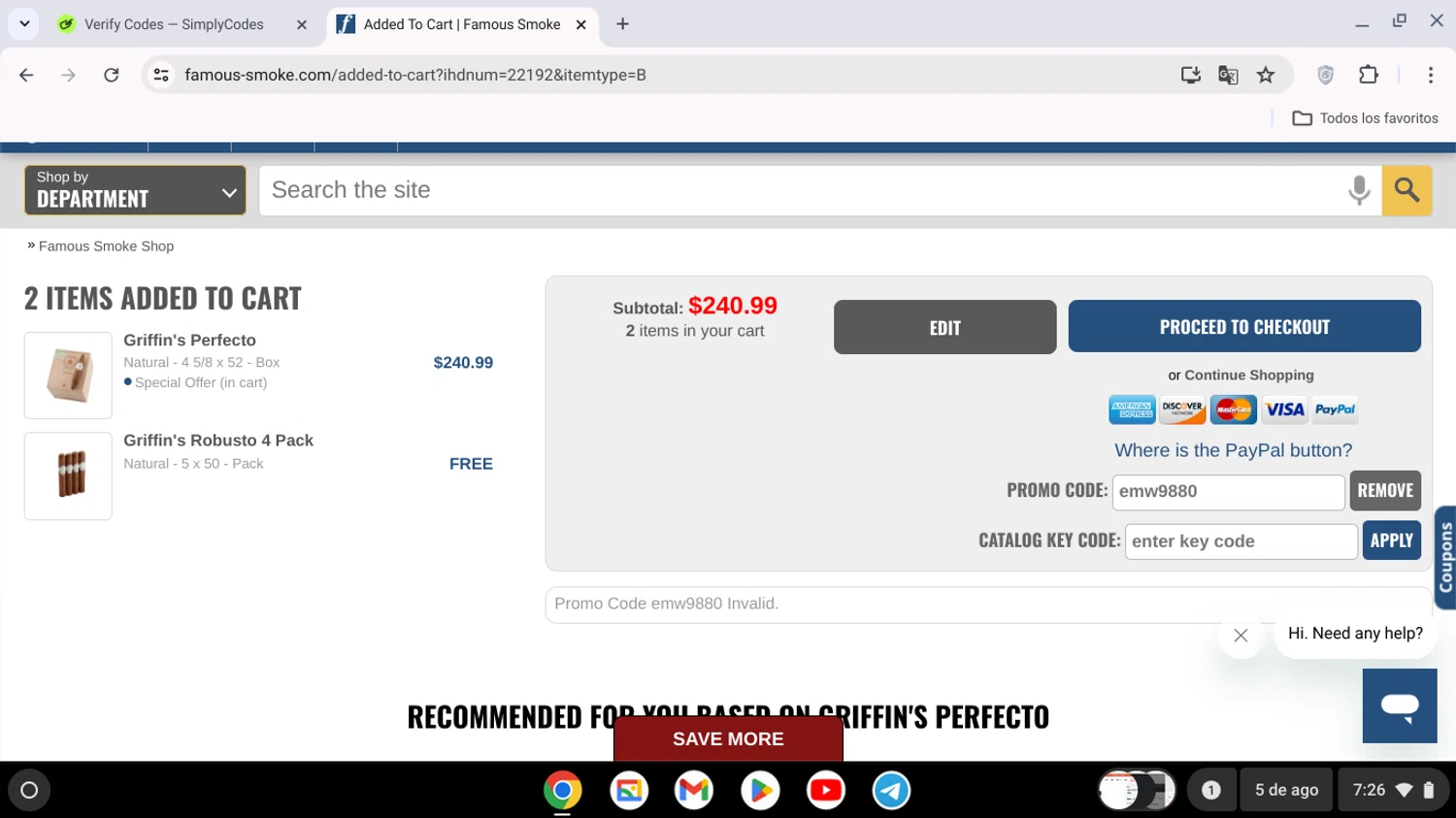The width and height of the screenshot is (1456, 818).
Task: Open shield extension icon
Action: [x=1326, y=75]
